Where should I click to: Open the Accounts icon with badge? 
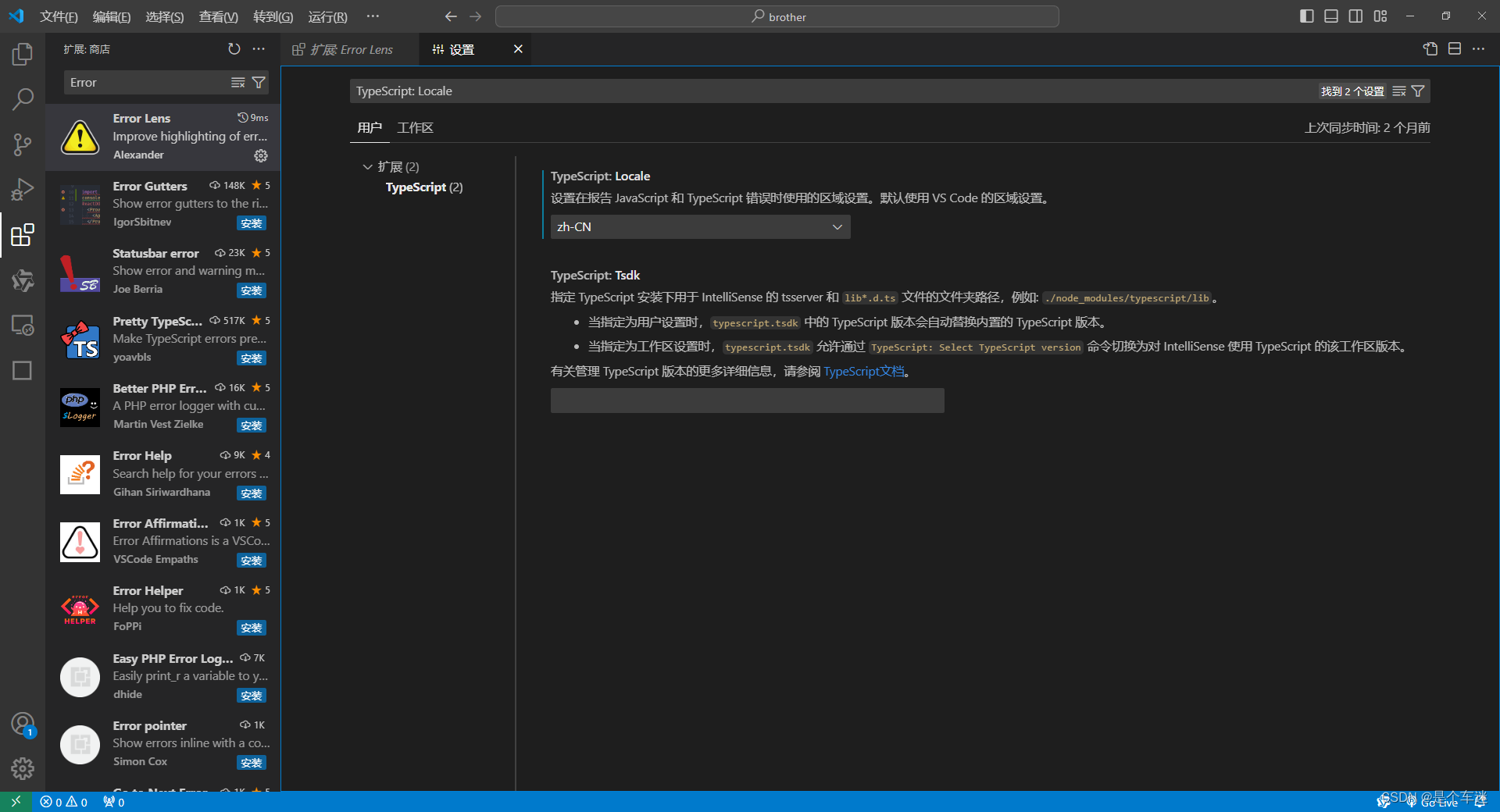tap(23, 725)
